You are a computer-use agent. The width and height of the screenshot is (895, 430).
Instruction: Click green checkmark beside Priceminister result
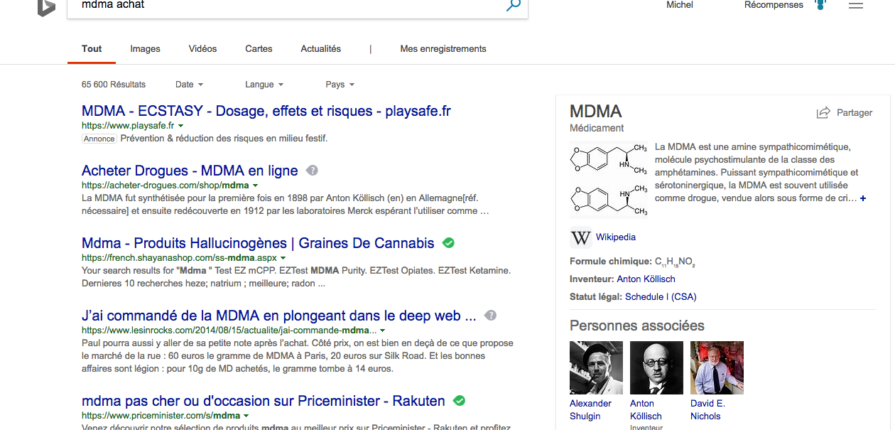coord(459,401)
